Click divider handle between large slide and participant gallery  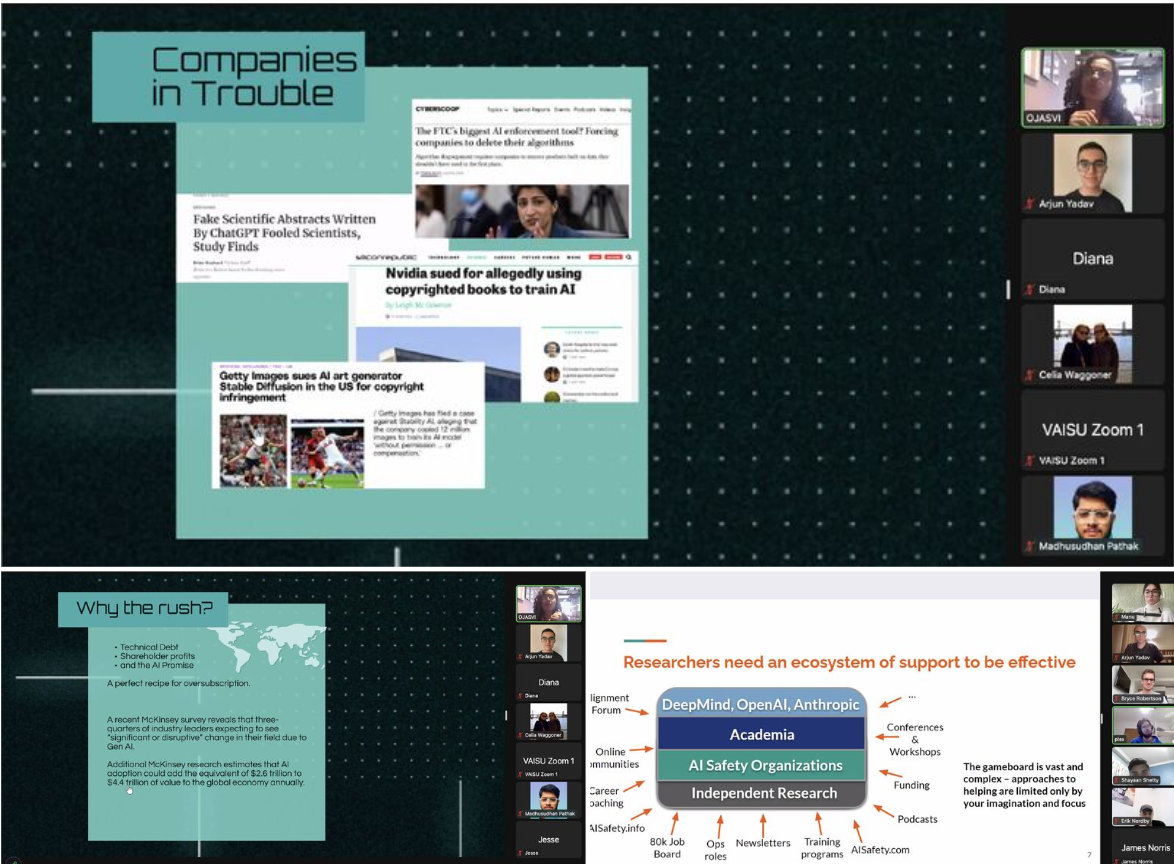[x=1007, y=290]
